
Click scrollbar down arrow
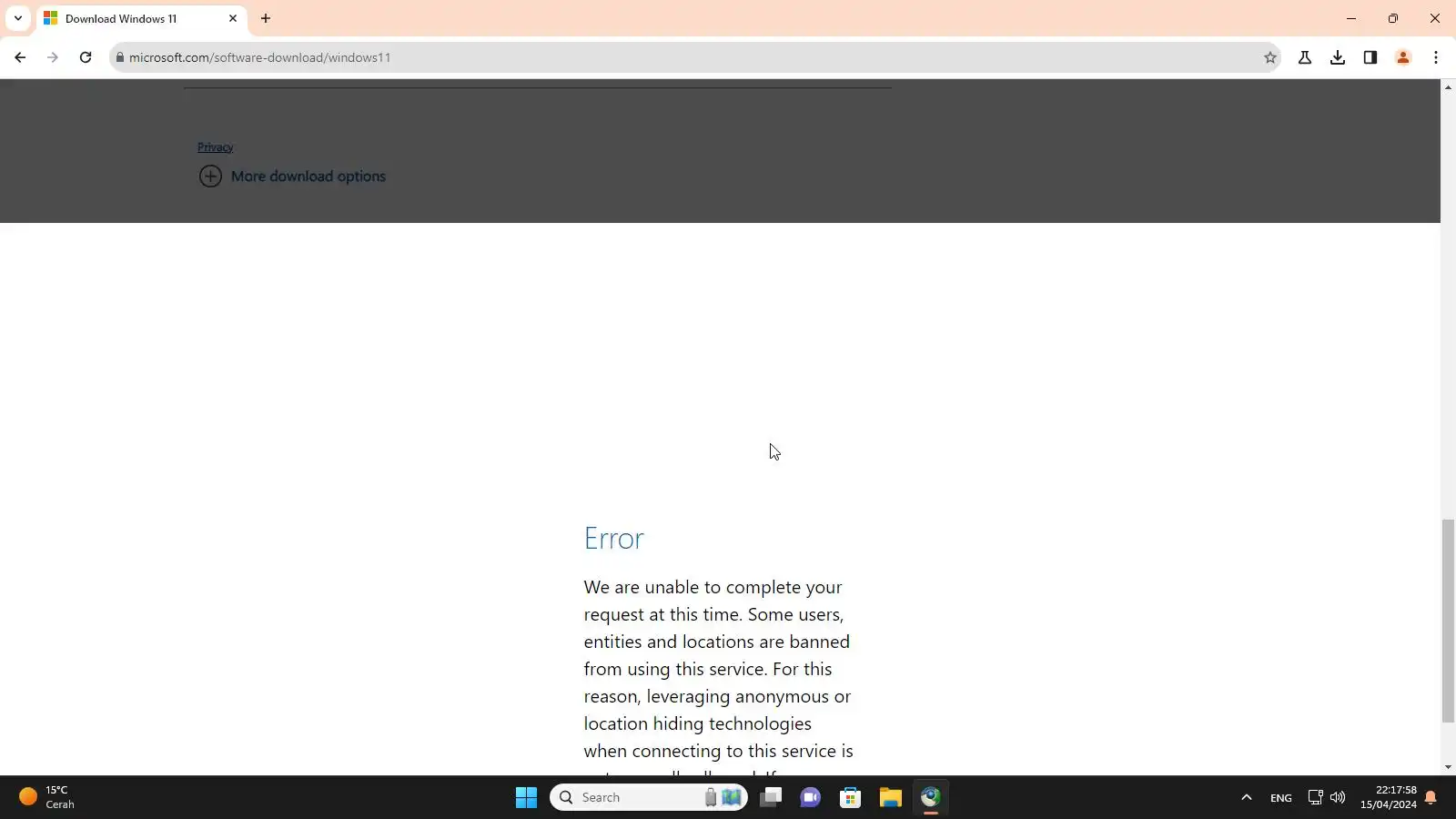pyautogui.click(x=1448, y=767)
